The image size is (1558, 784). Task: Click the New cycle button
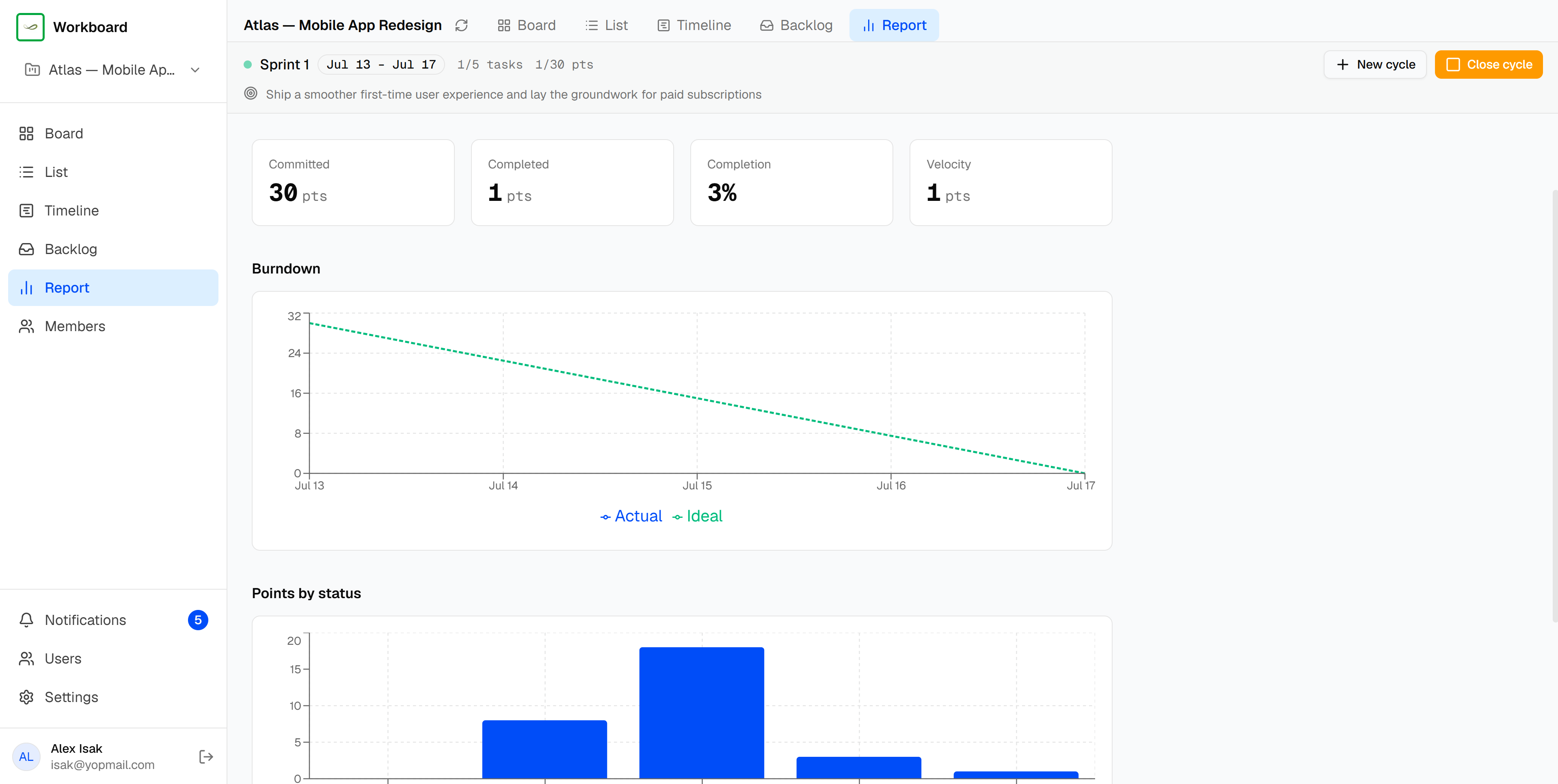tap(1375, 65)
